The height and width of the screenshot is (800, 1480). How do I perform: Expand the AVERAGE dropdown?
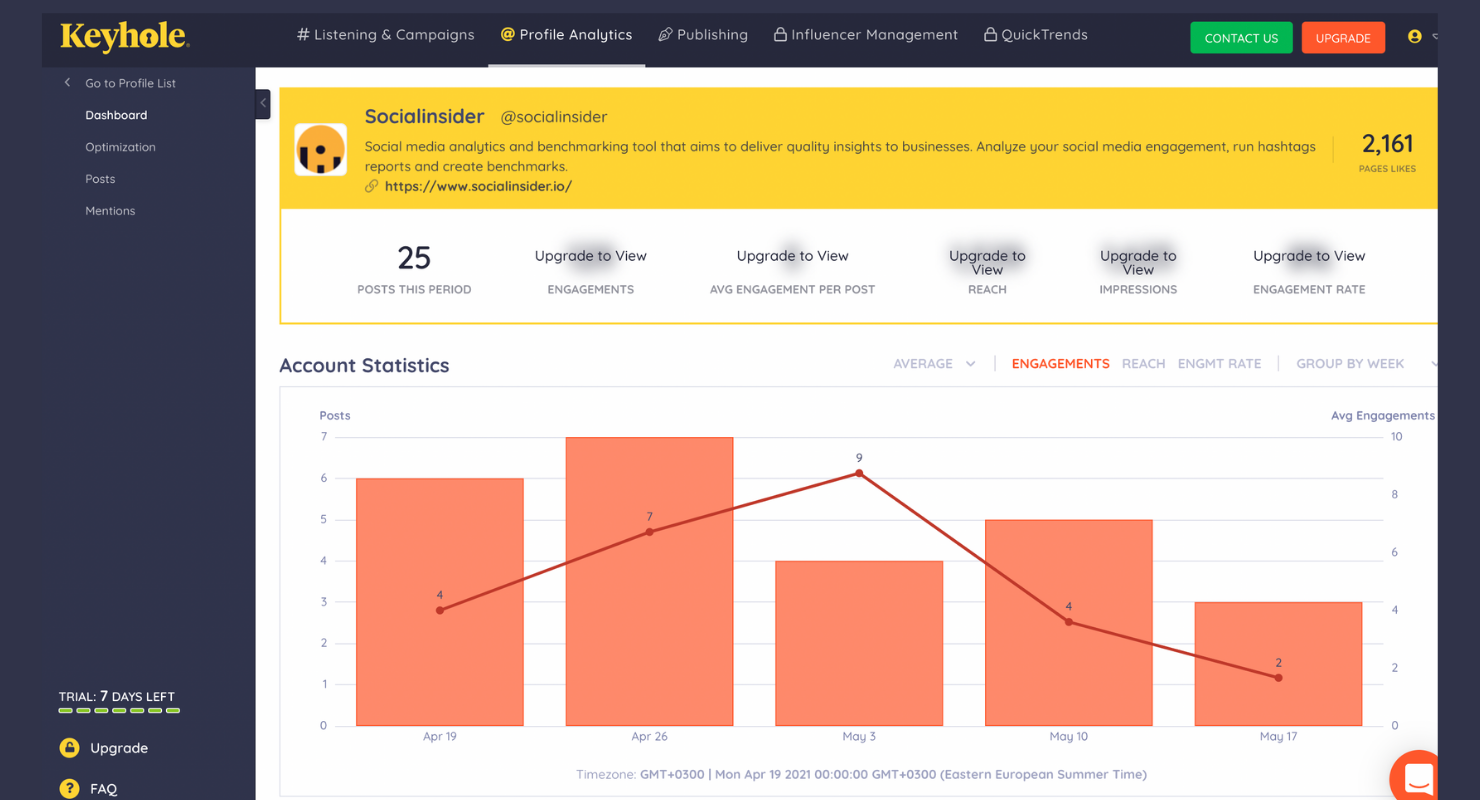point(934,364)
